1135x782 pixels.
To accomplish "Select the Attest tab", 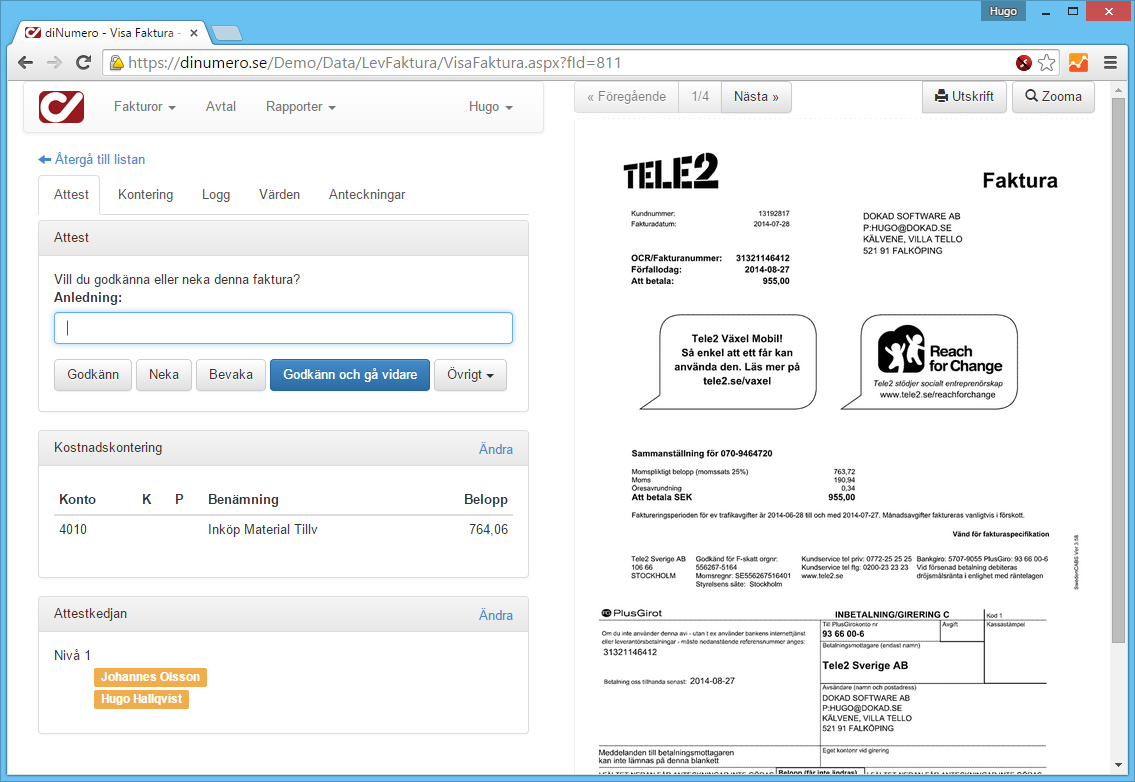I will 71,194.
